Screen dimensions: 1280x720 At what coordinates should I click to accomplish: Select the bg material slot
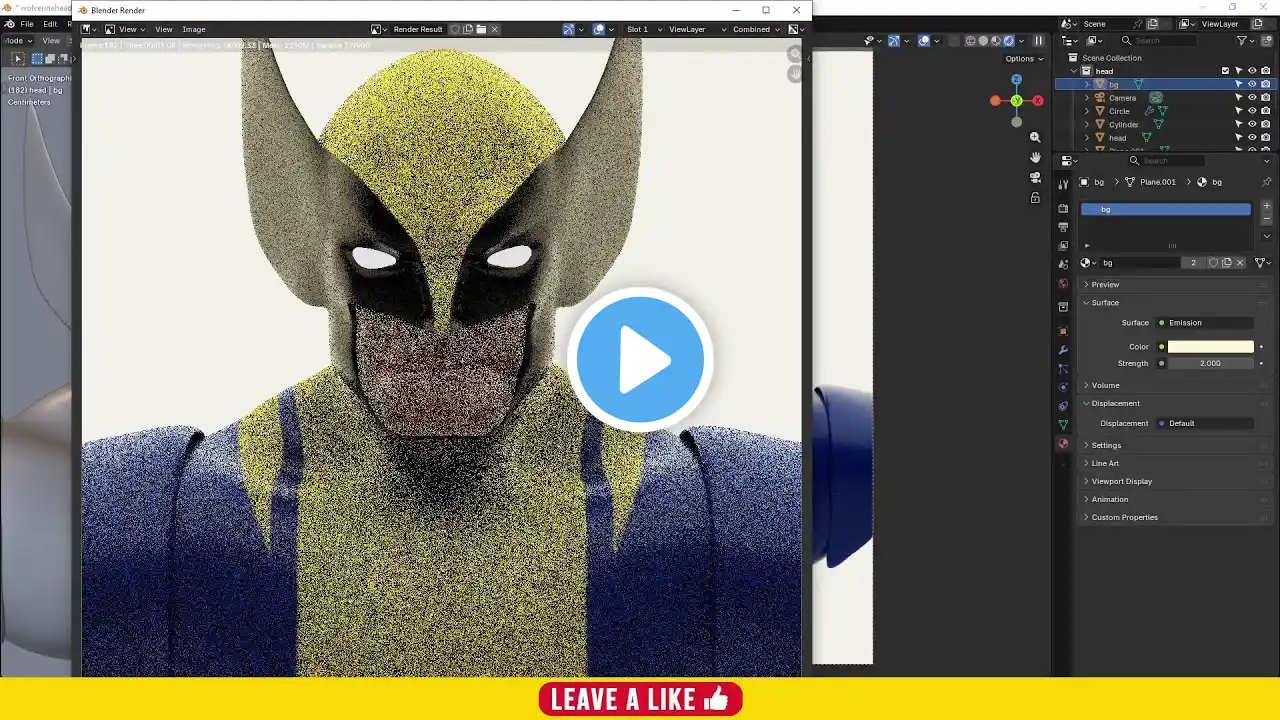click(1166, 209)
